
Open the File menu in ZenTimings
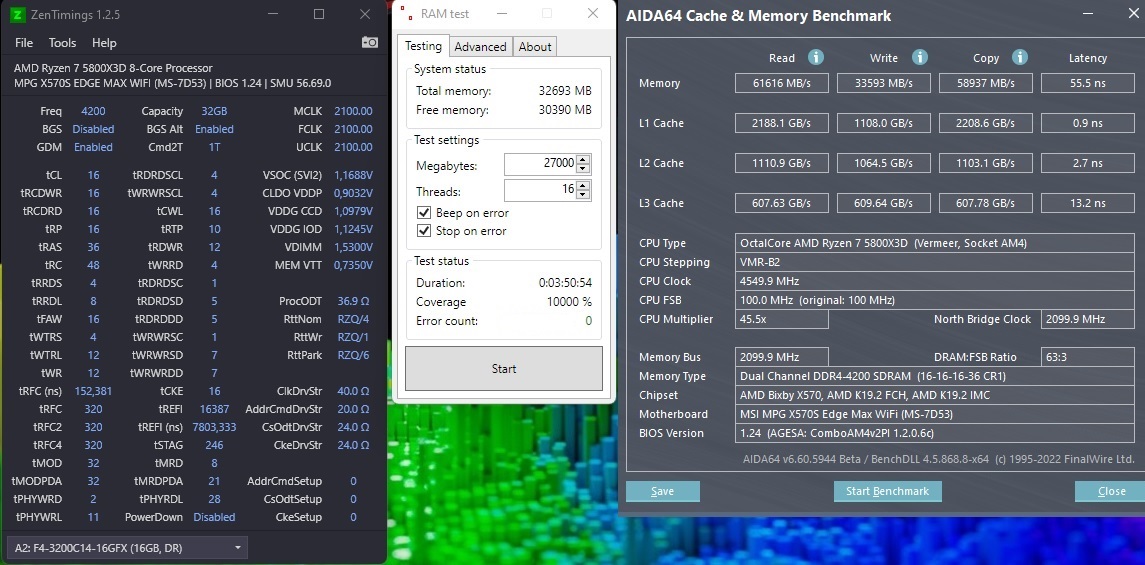coord(23,43)
